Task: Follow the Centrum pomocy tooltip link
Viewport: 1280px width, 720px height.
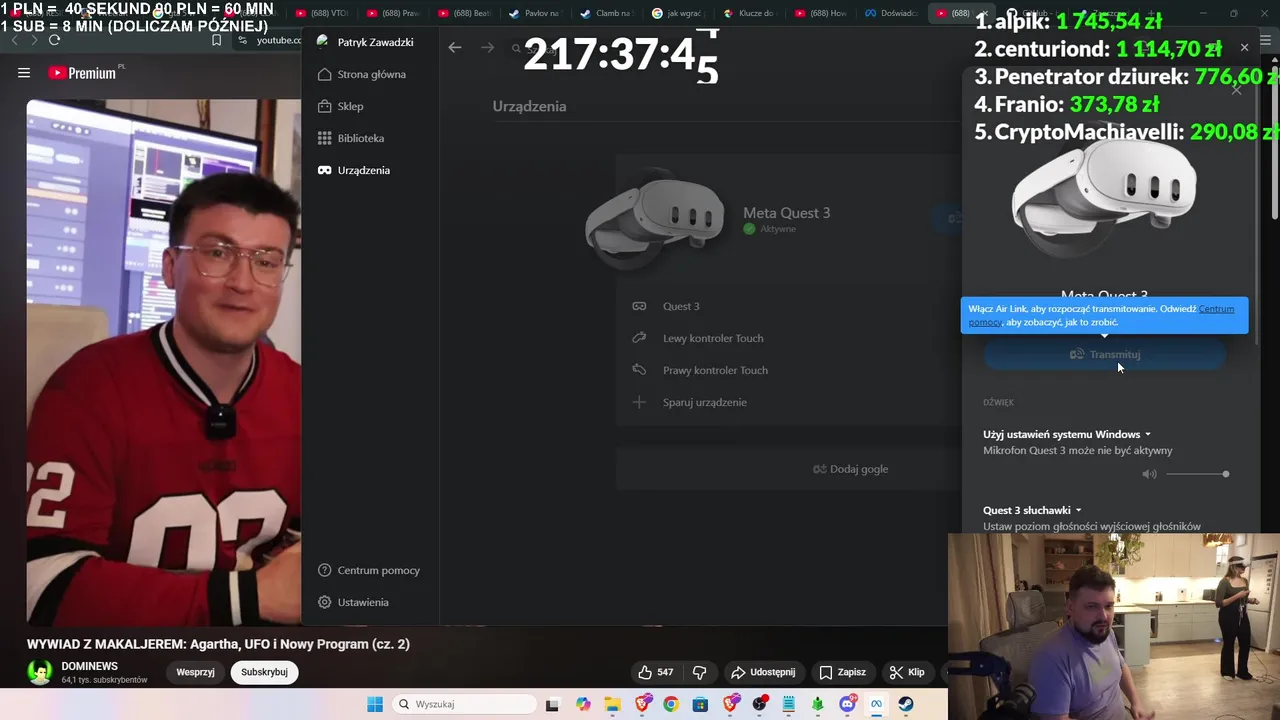Action: pyautogui.click(x=1215, y=309)
